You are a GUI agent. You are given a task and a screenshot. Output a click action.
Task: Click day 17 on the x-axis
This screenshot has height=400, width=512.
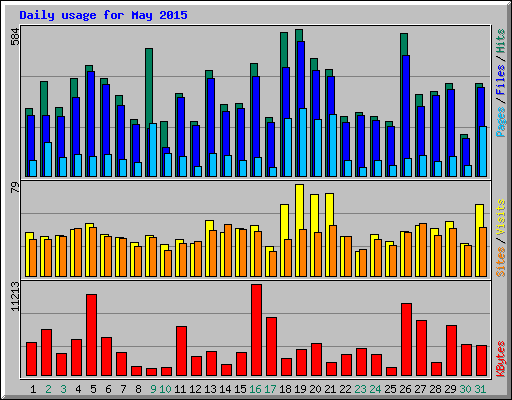tap(270, 389)
